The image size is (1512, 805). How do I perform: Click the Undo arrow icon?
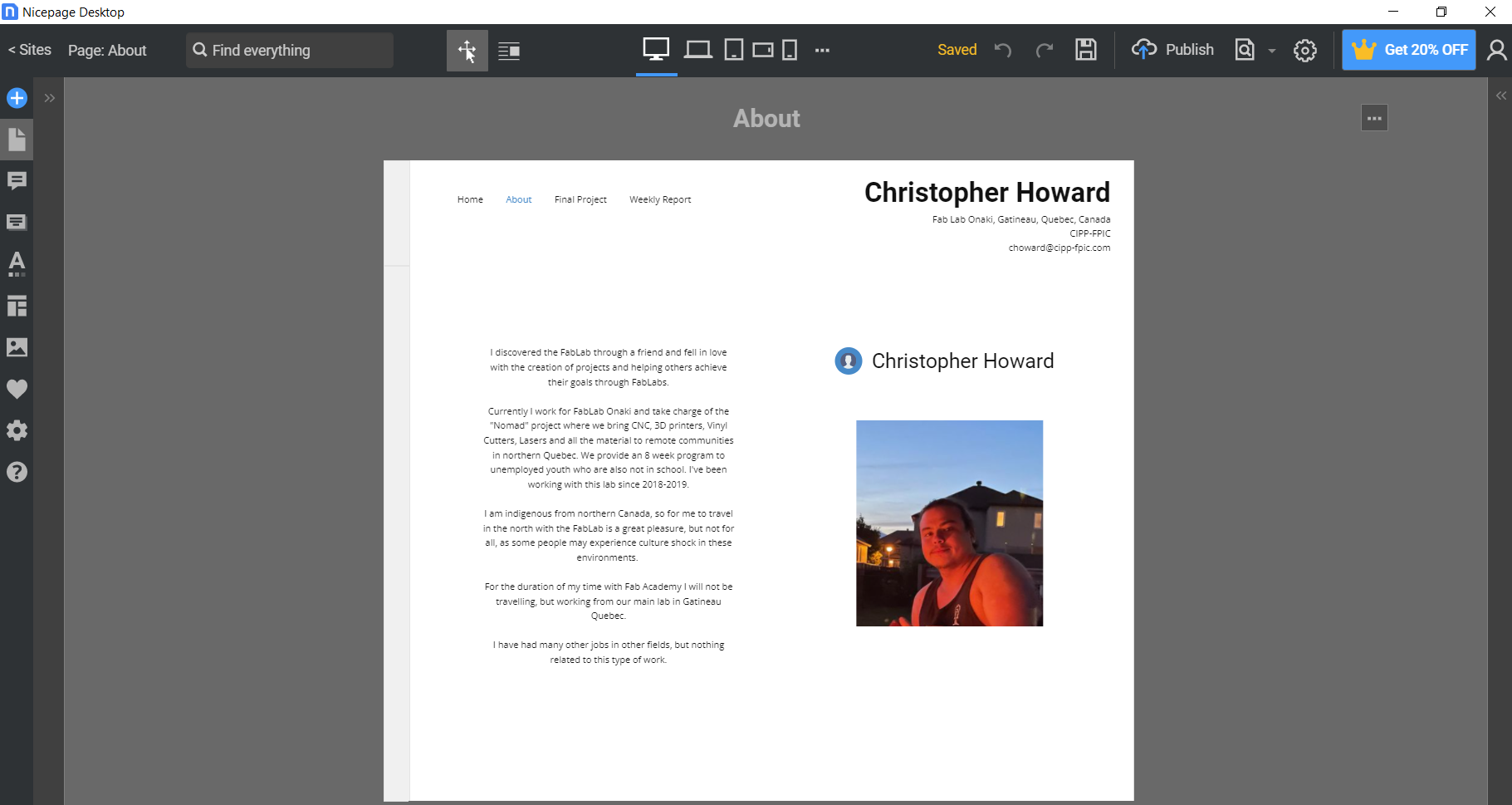coord(1003,50)
